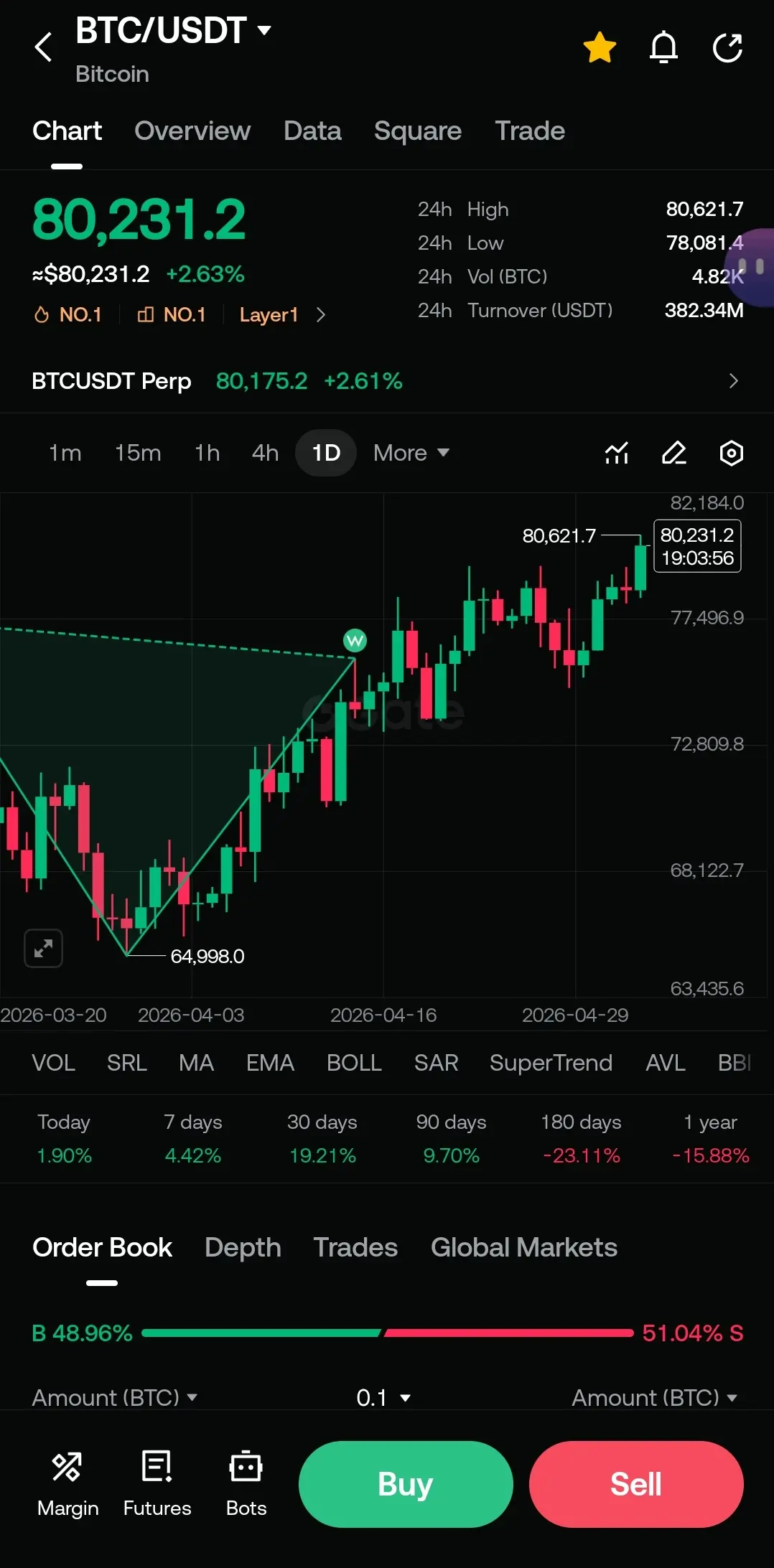Image resolution: width=774 pixels, height=1568 pixels.
Task: Open price alert bell icon
Action: [x=663, y=47]
